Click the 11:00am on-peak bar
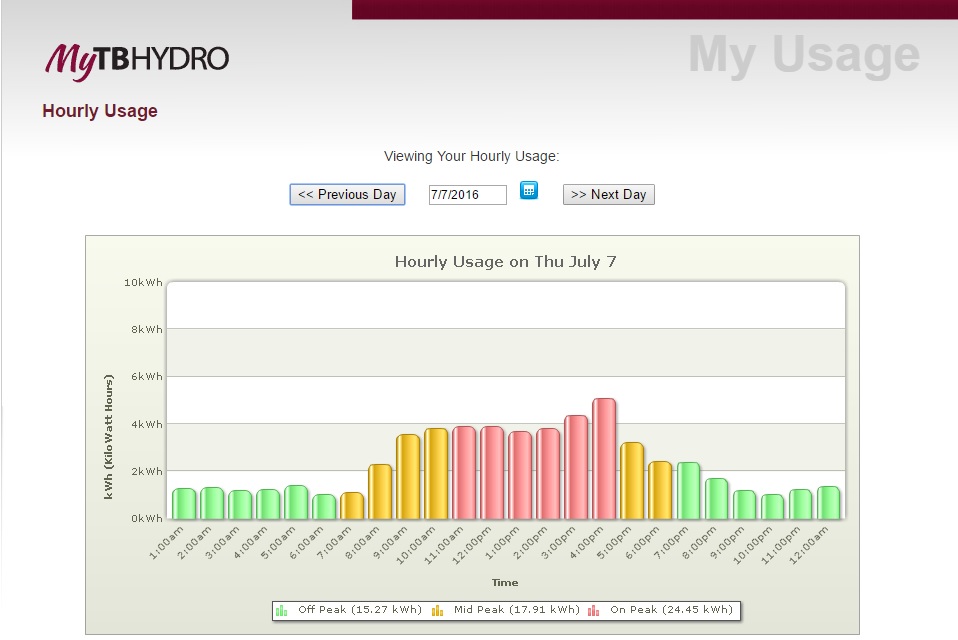The image size is (958, 640). [464, 473]
